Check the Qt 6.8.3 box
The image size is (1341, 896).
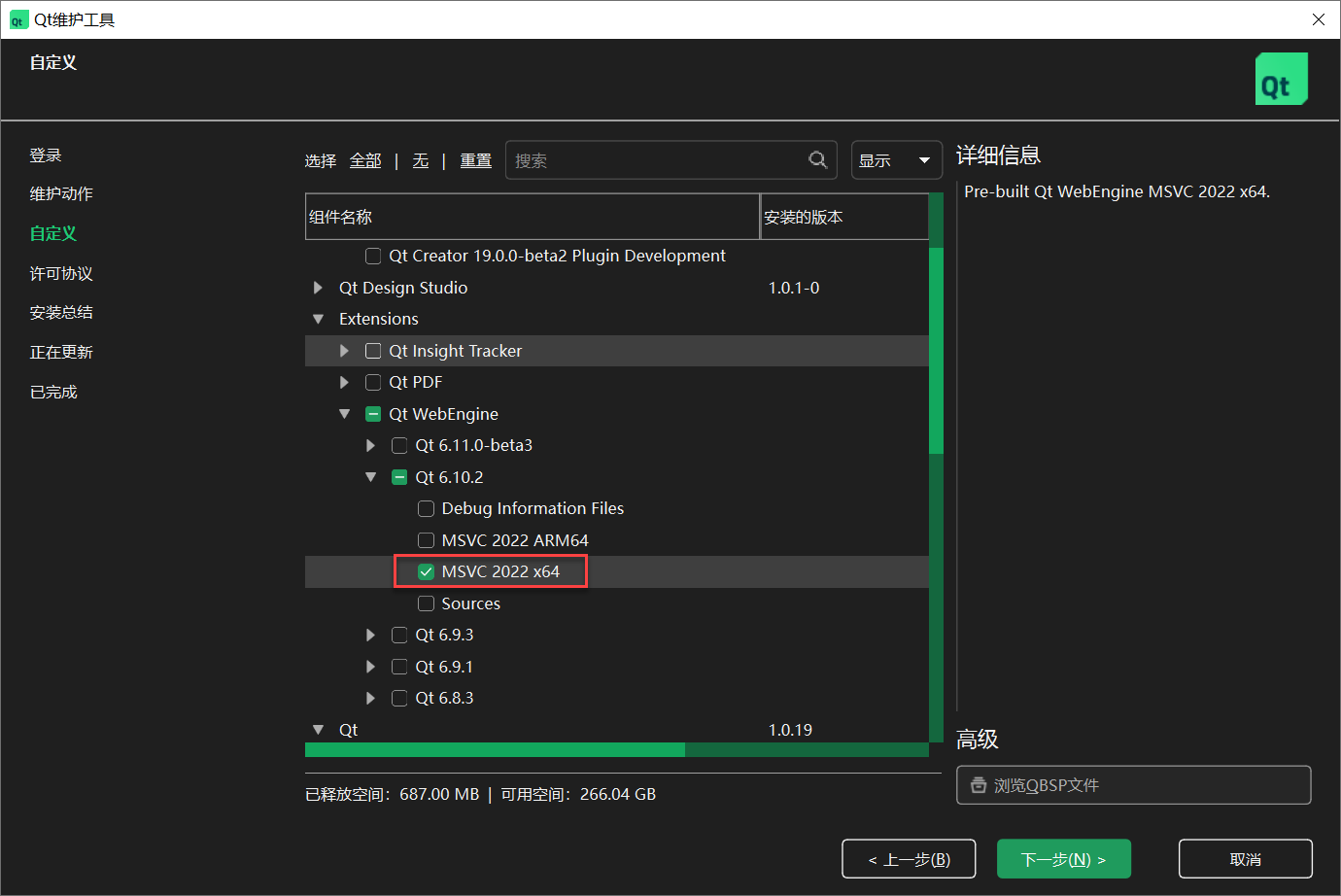coord(399,698)
